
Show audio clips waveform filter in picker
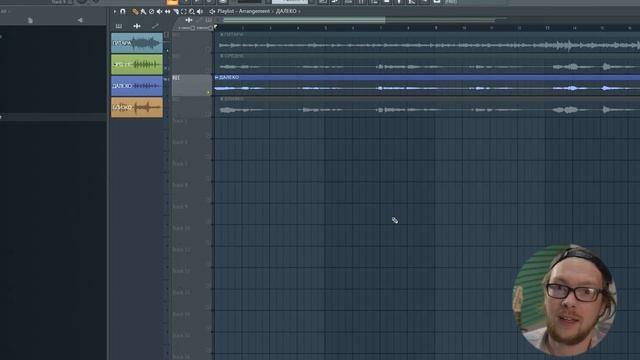137,26
